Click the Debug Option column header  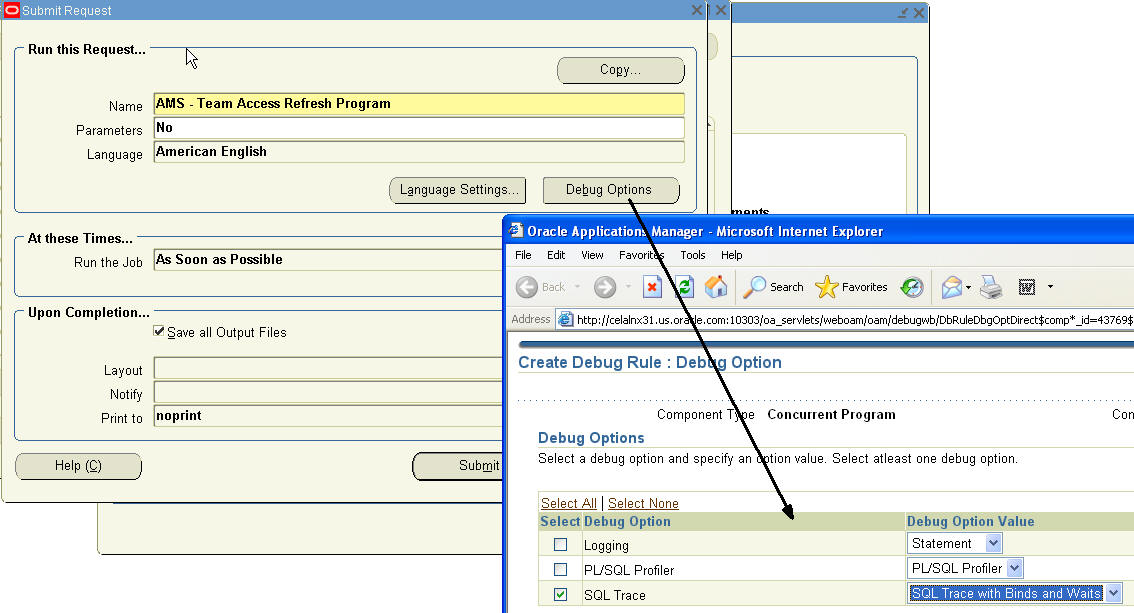(627, 521)
